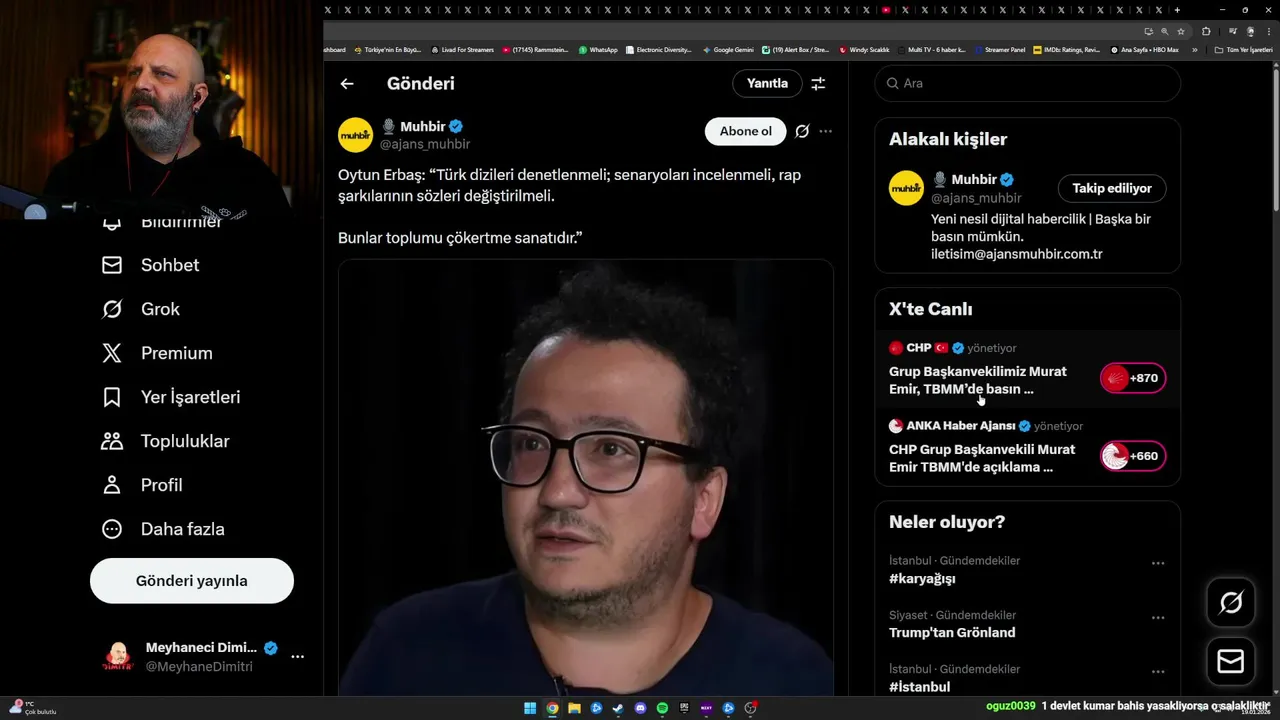Screen dimensions: 1280x720
Task: Open Muhbir avatar in Alakalı kişiler
Action: click(x=906, y=188)
